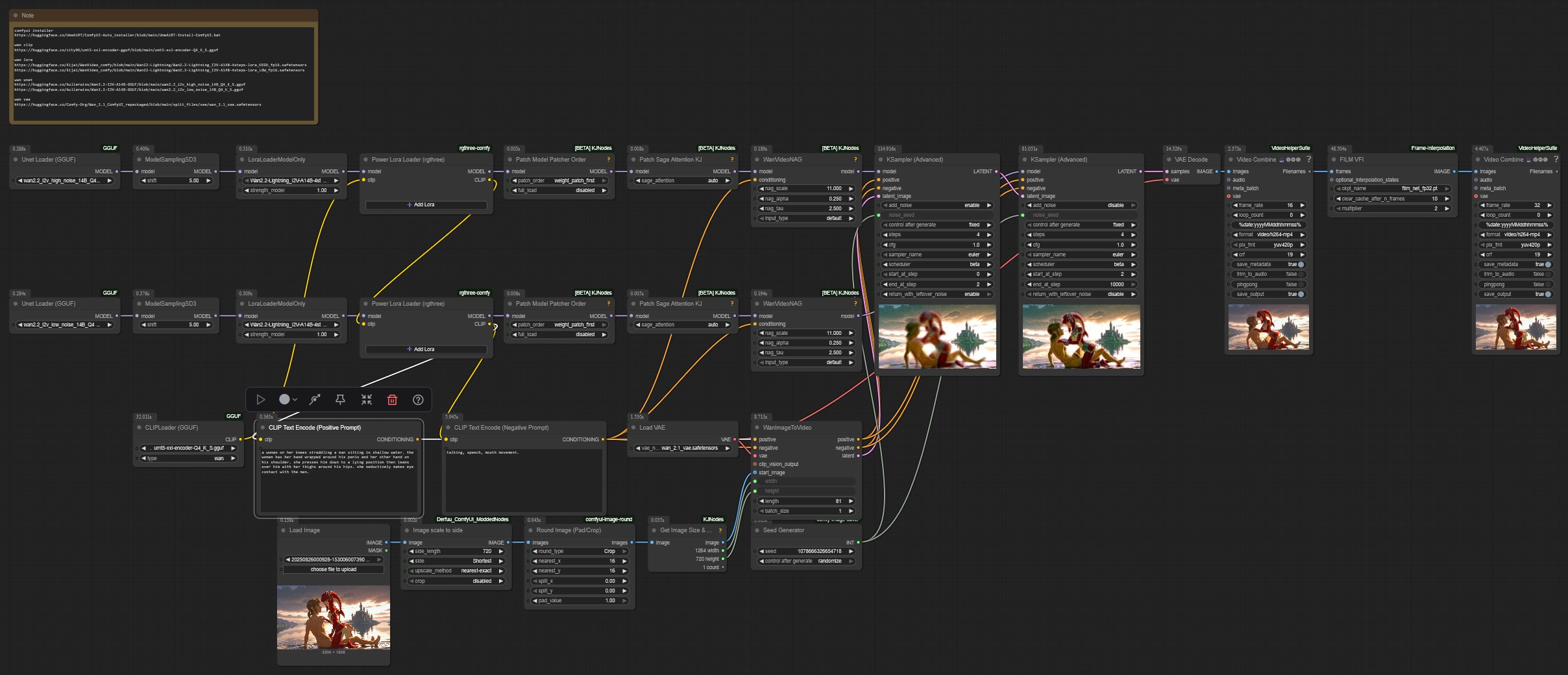This screenshot has width=1568, height=675.
Task: Click the bypass node icon in selection toolbar
Action: pyautogui.click(x=315, y=400)
